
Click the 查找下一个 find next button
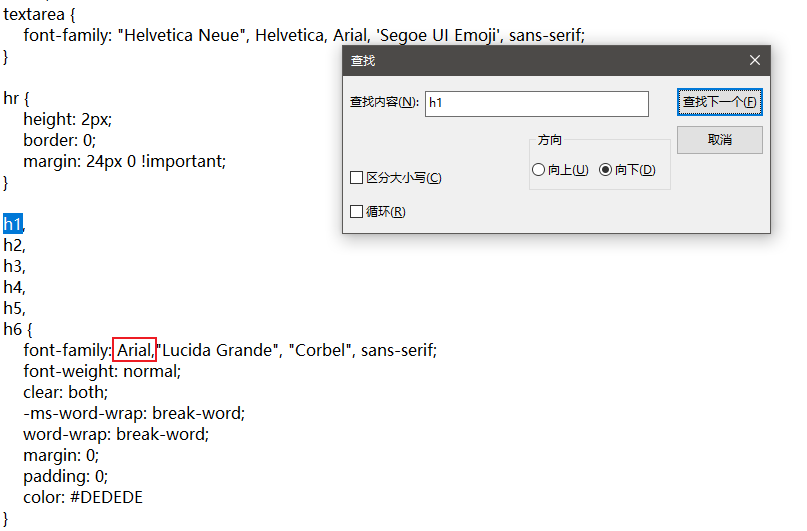pyautogui.click(x=720, y=102)
